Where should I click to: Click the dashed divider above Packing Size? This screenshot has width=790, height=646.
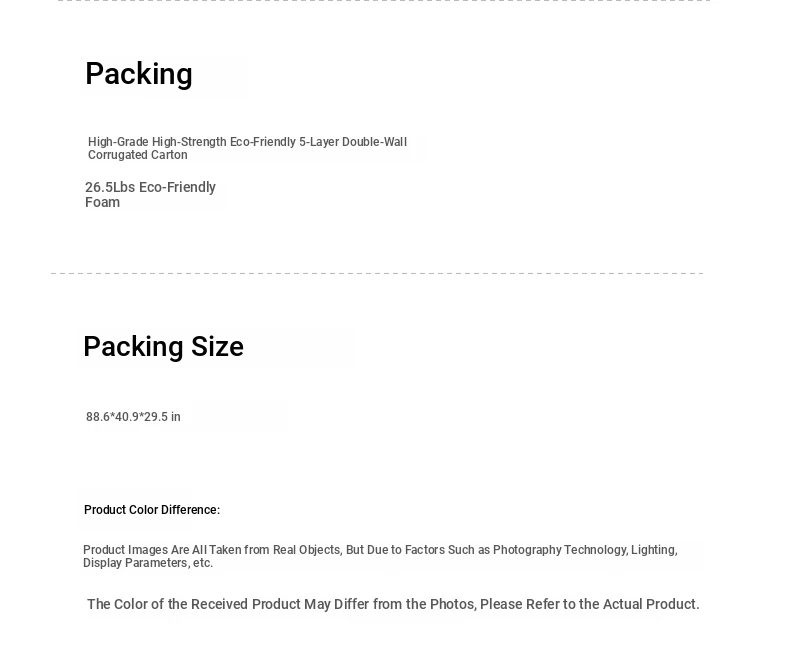[377, 273]
